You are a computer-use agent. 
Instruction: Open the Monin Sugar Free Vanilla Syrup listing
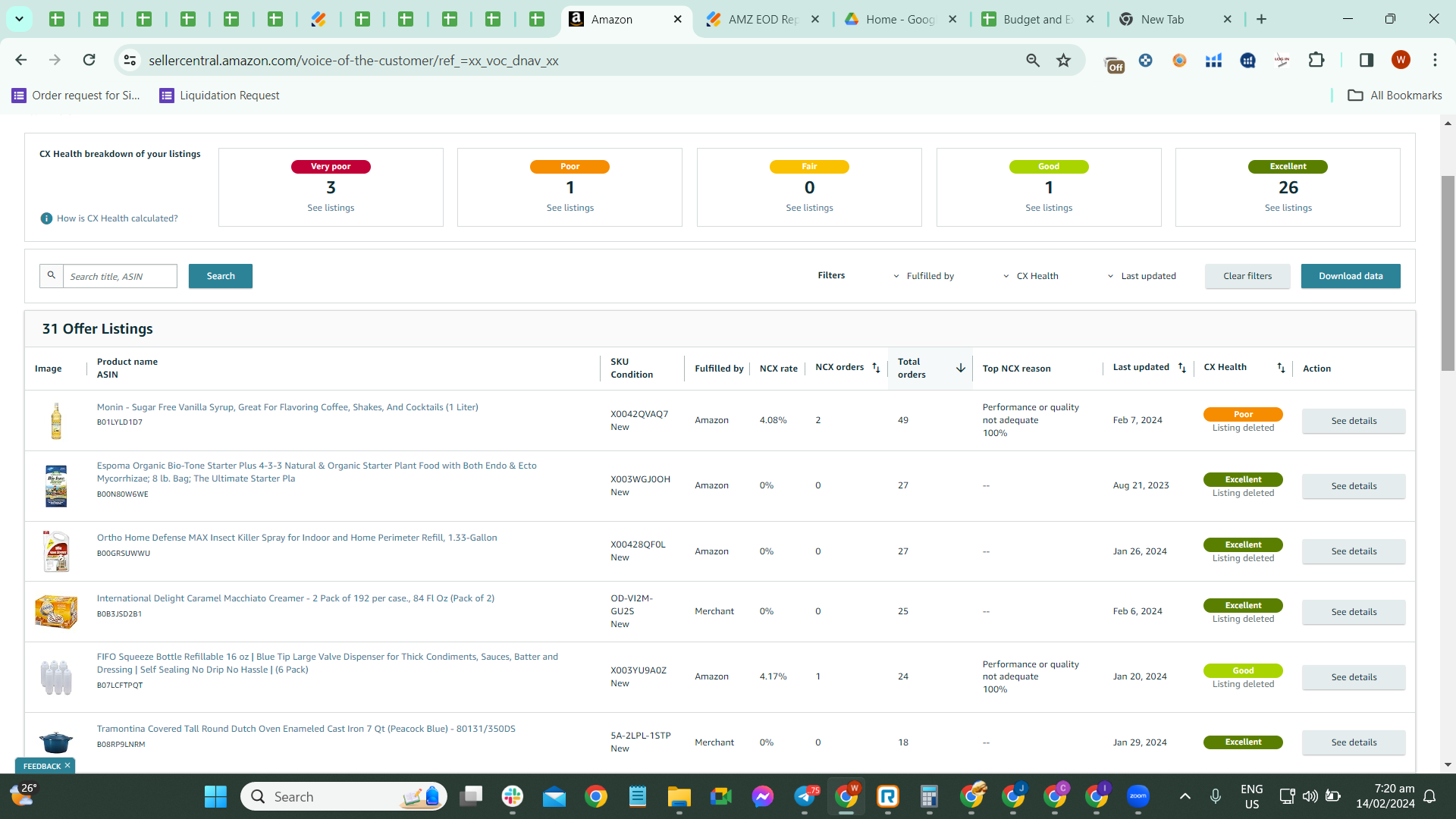tap(287, 407)
